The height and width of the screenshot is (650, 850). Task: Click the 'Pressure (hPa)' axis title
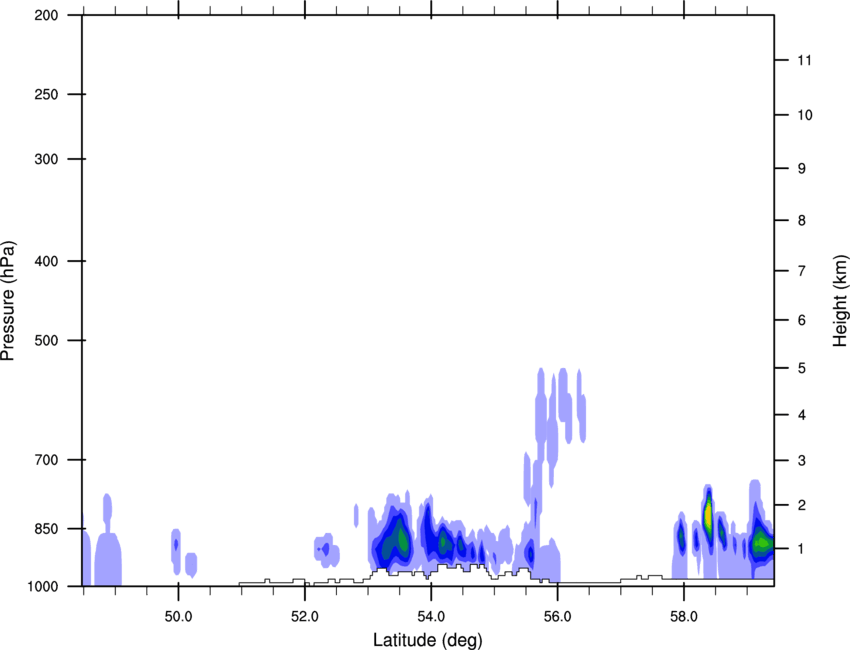click(8, 301)
